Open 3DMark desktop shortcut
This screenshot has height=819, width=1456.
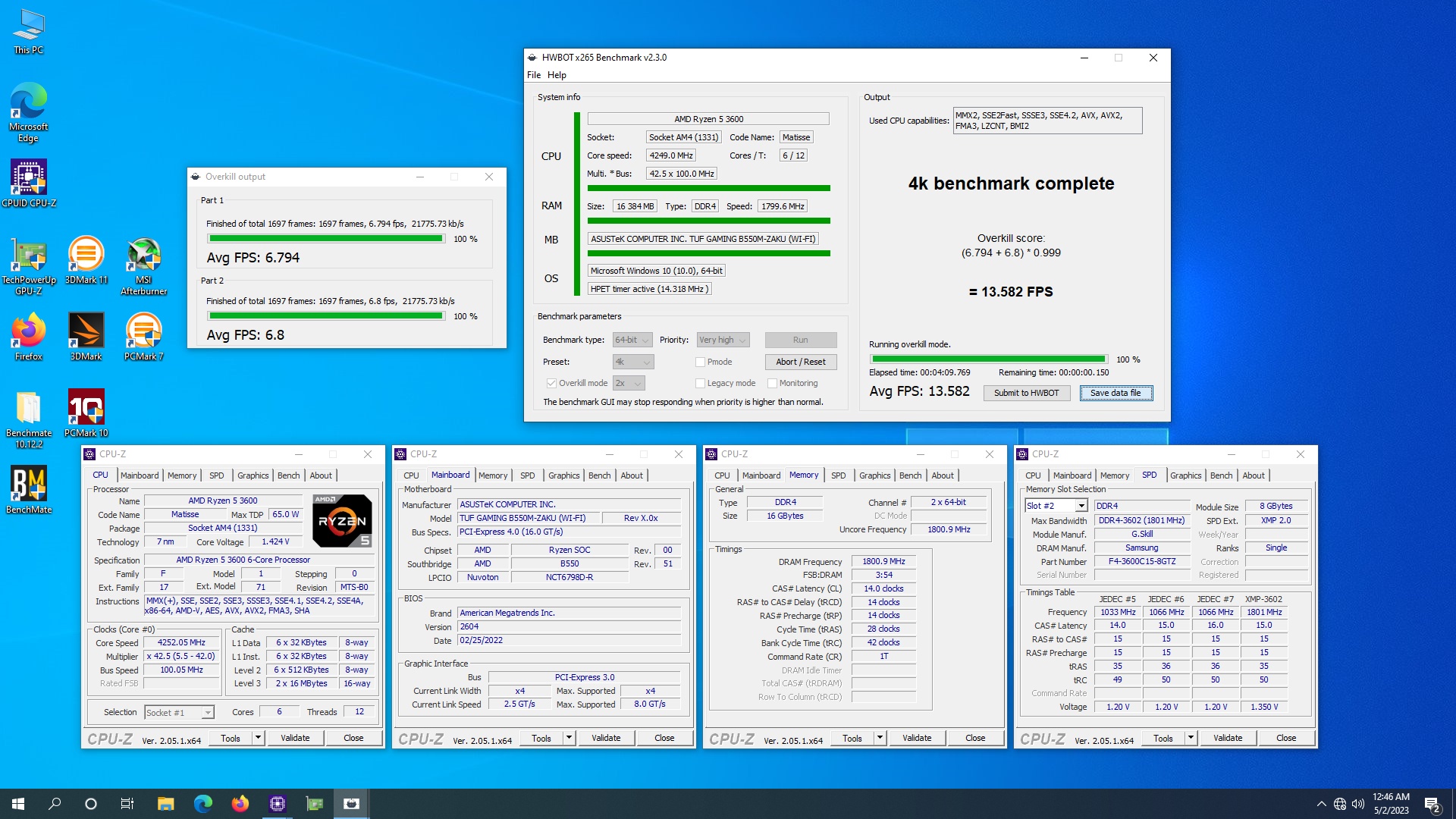[x=86, y=337]
